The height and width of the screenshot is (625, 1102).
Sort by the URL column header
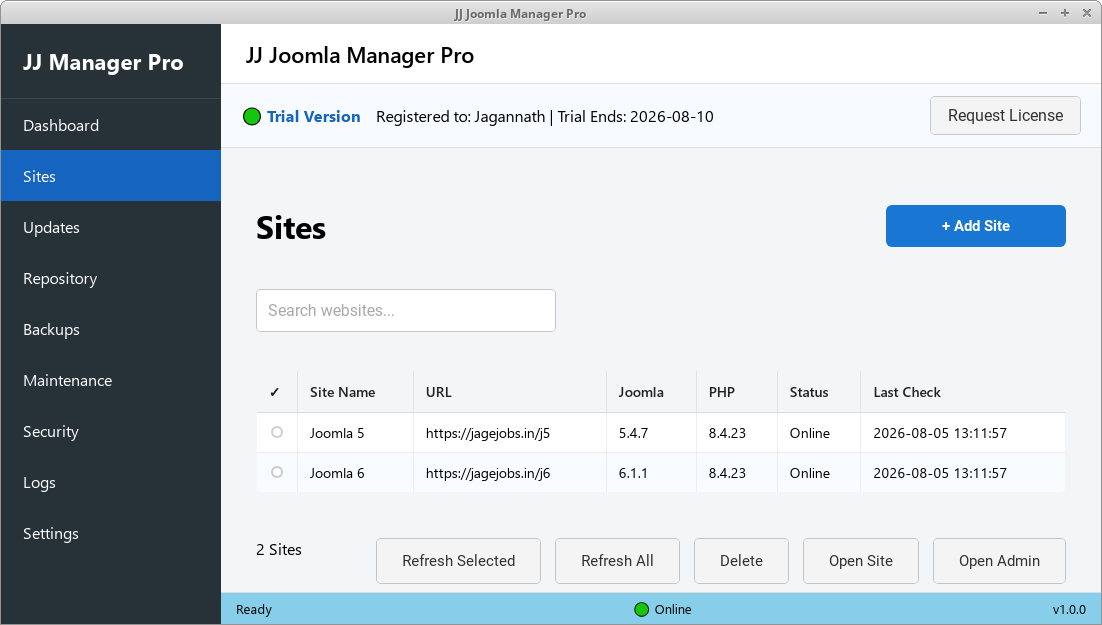(x=510, y=392)
